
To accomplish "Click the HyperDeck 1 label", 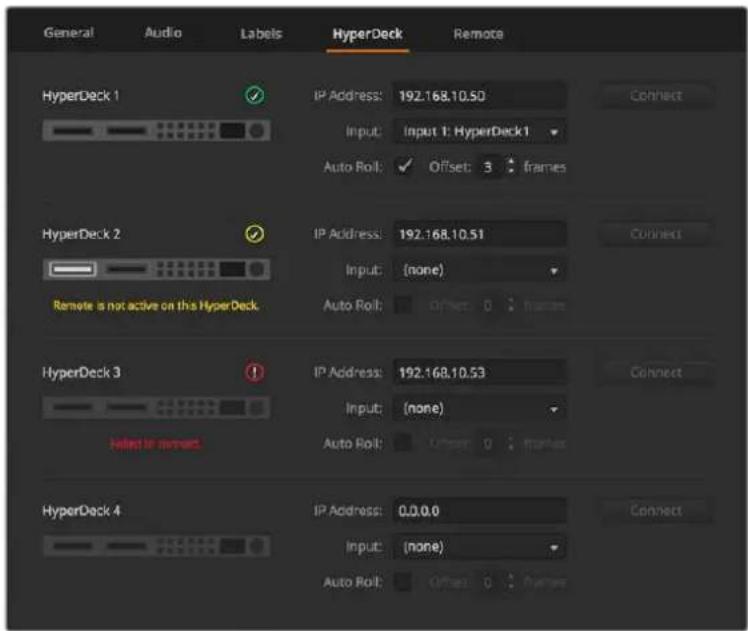I will coord(81,96).
